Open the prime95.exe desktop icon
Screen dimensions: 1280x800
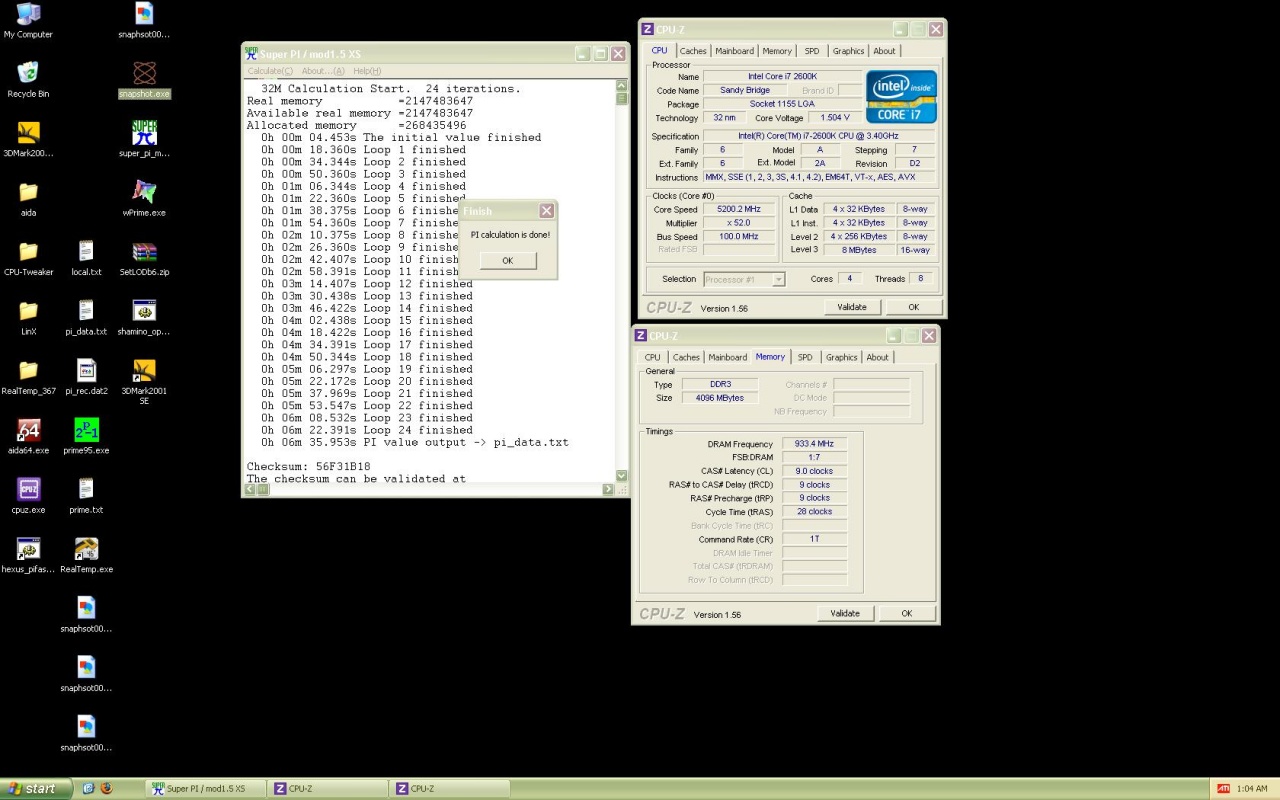[86, 431]
